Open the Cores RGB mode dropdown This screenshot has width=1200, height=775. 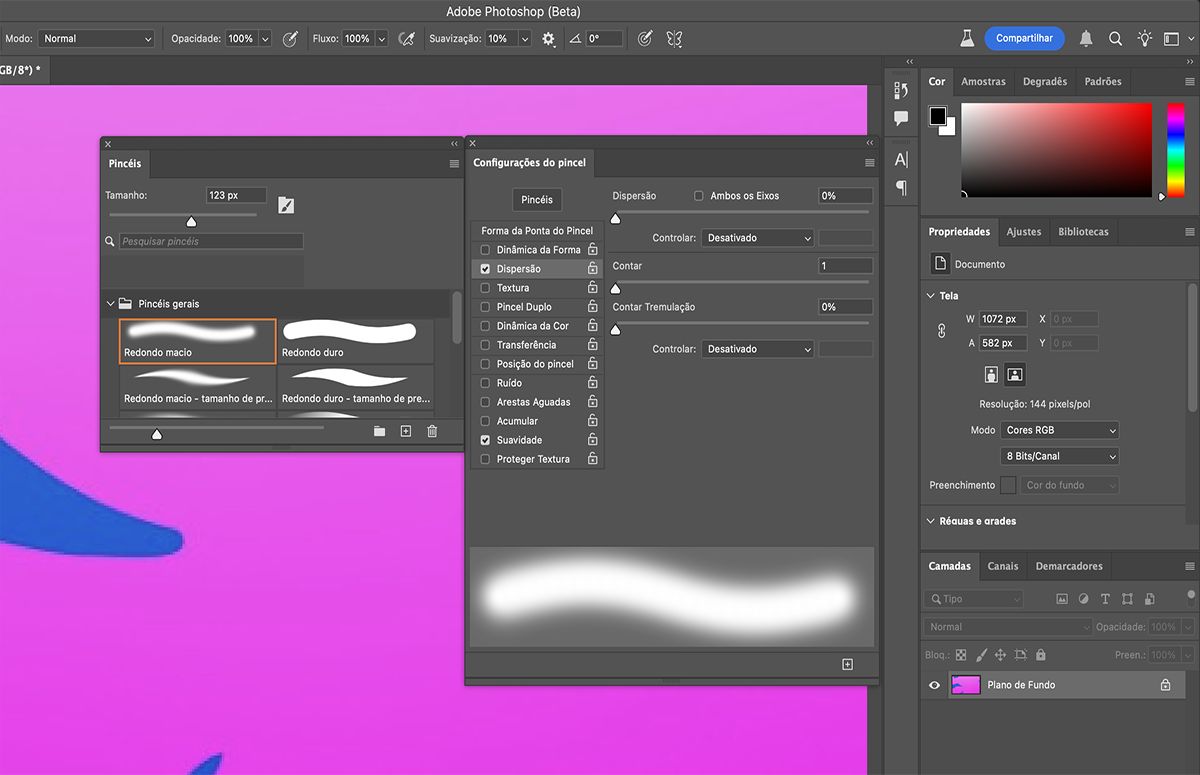1059,430
